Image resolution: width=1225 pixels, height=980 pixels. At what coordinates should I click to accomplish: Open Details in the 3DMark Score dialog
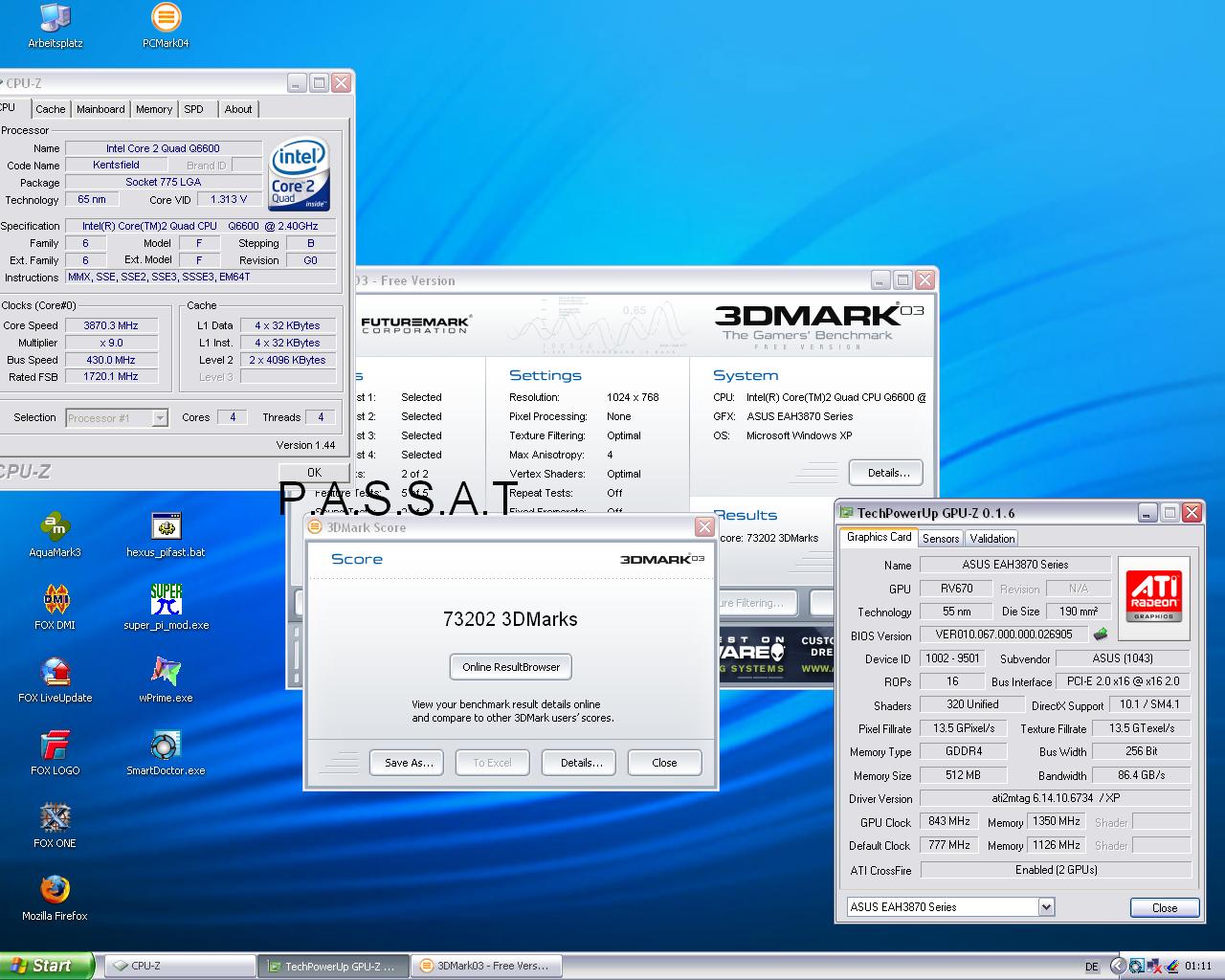(581, 763)
